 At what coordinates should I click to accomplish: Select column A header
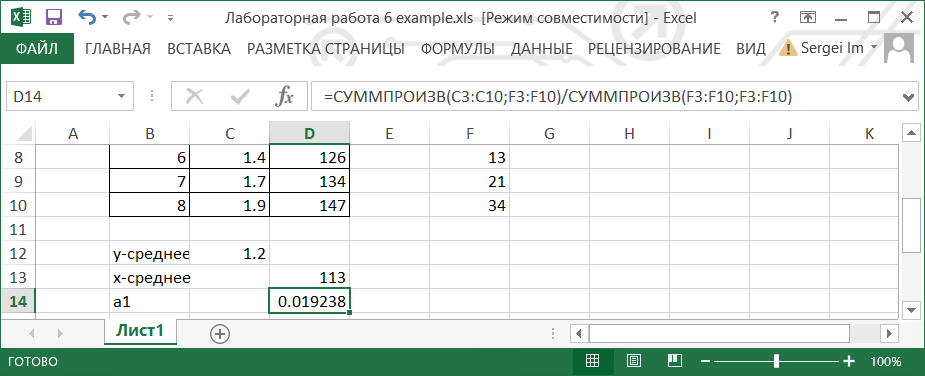click(x=73, y=133)
